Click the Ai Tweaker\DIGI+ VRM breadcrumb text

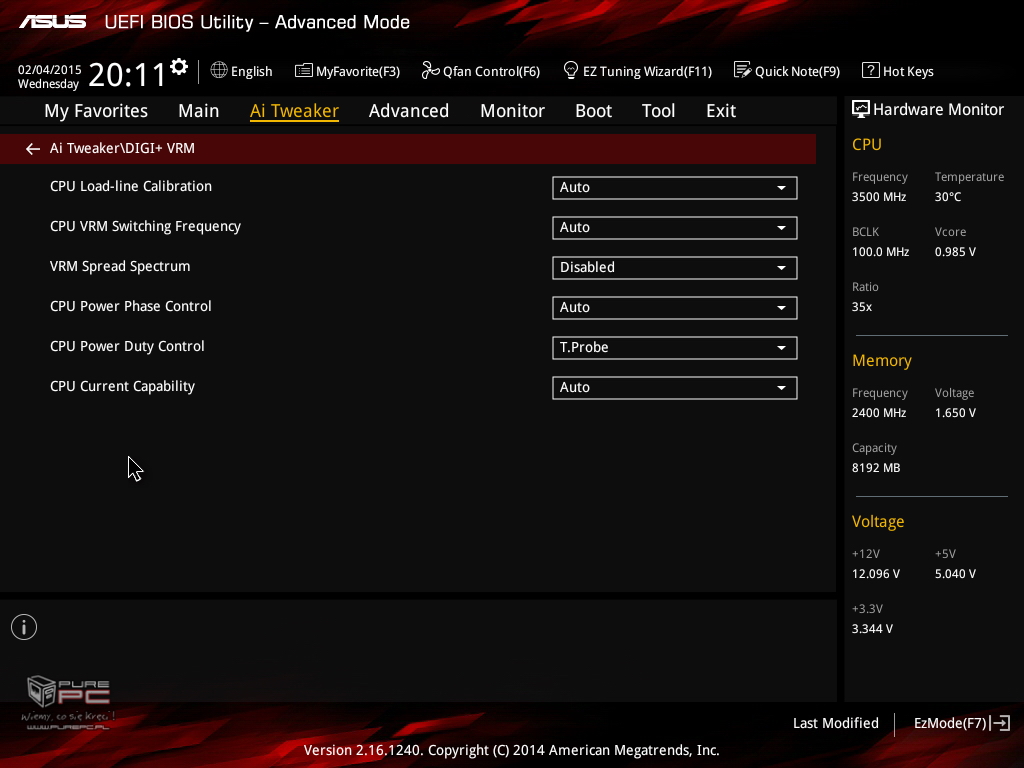coord(122,148)
